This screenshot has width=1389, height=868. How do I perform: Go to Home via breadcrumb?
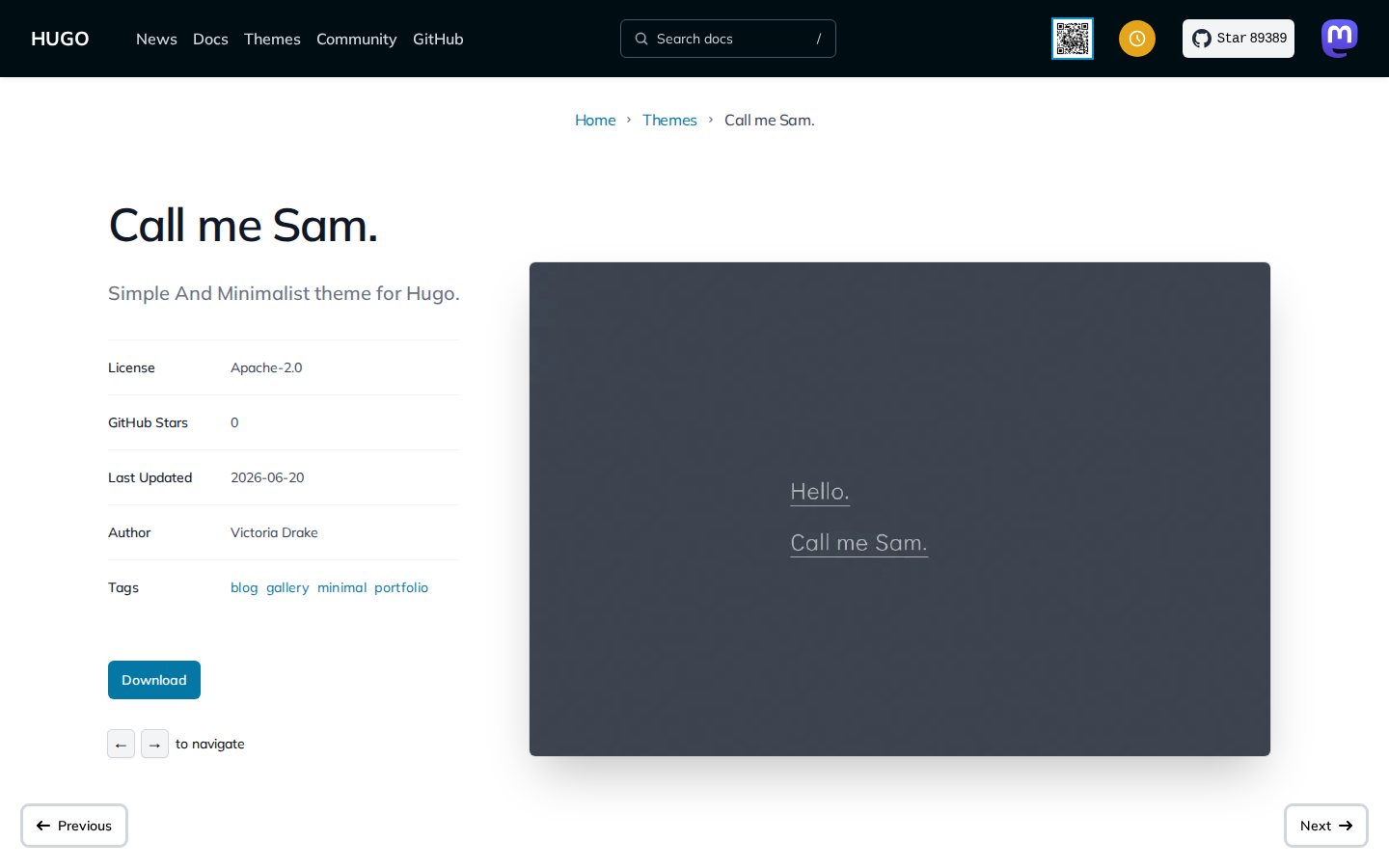point(595,120)
